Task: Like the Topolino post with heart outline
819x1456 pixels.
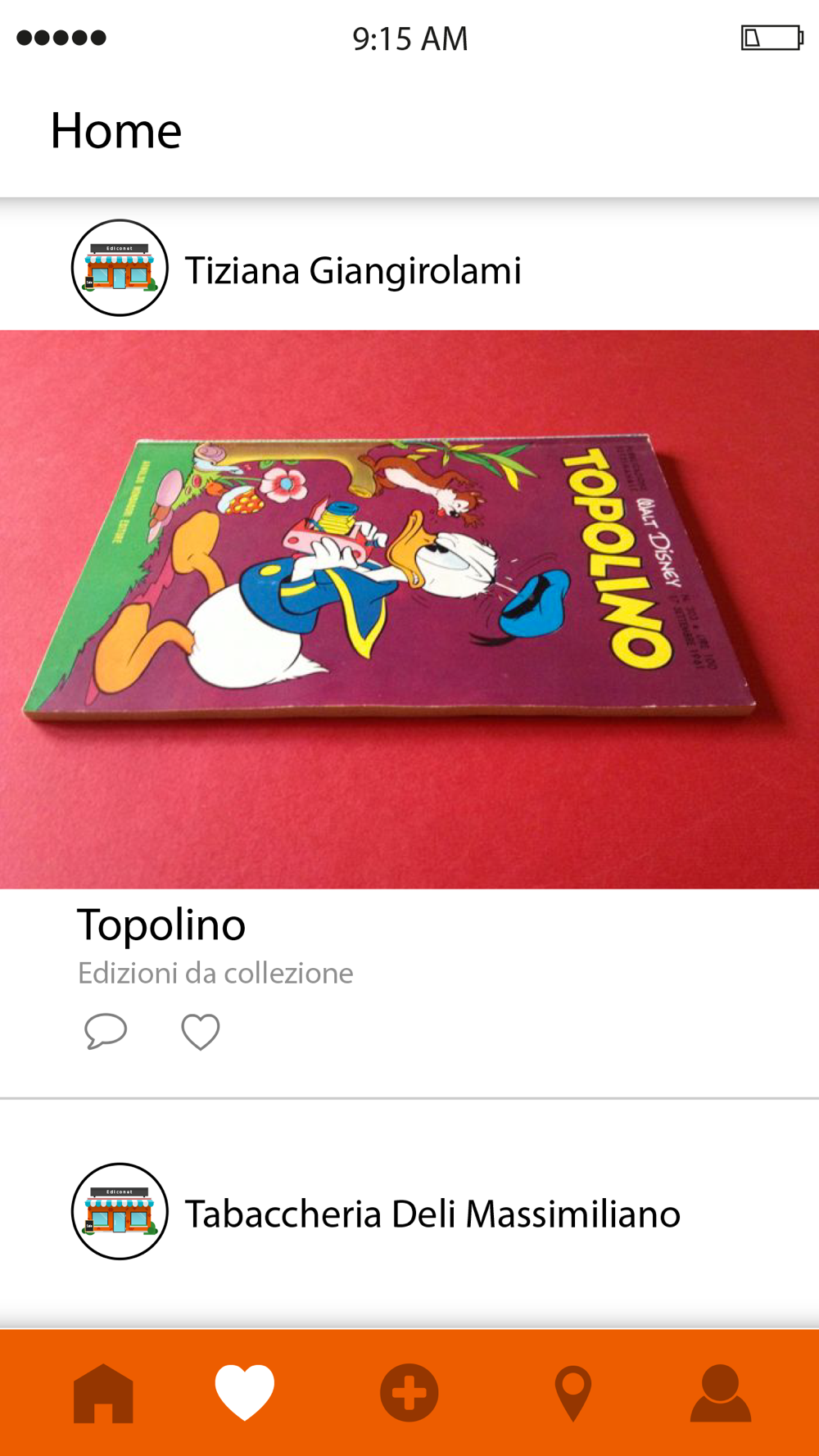Action: (x=201, y=1032)
